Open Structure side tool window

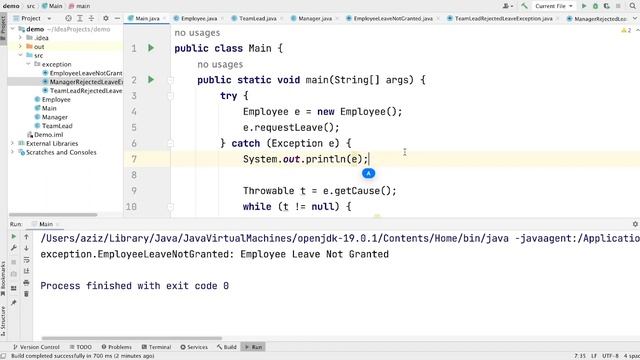click(3, 322)
